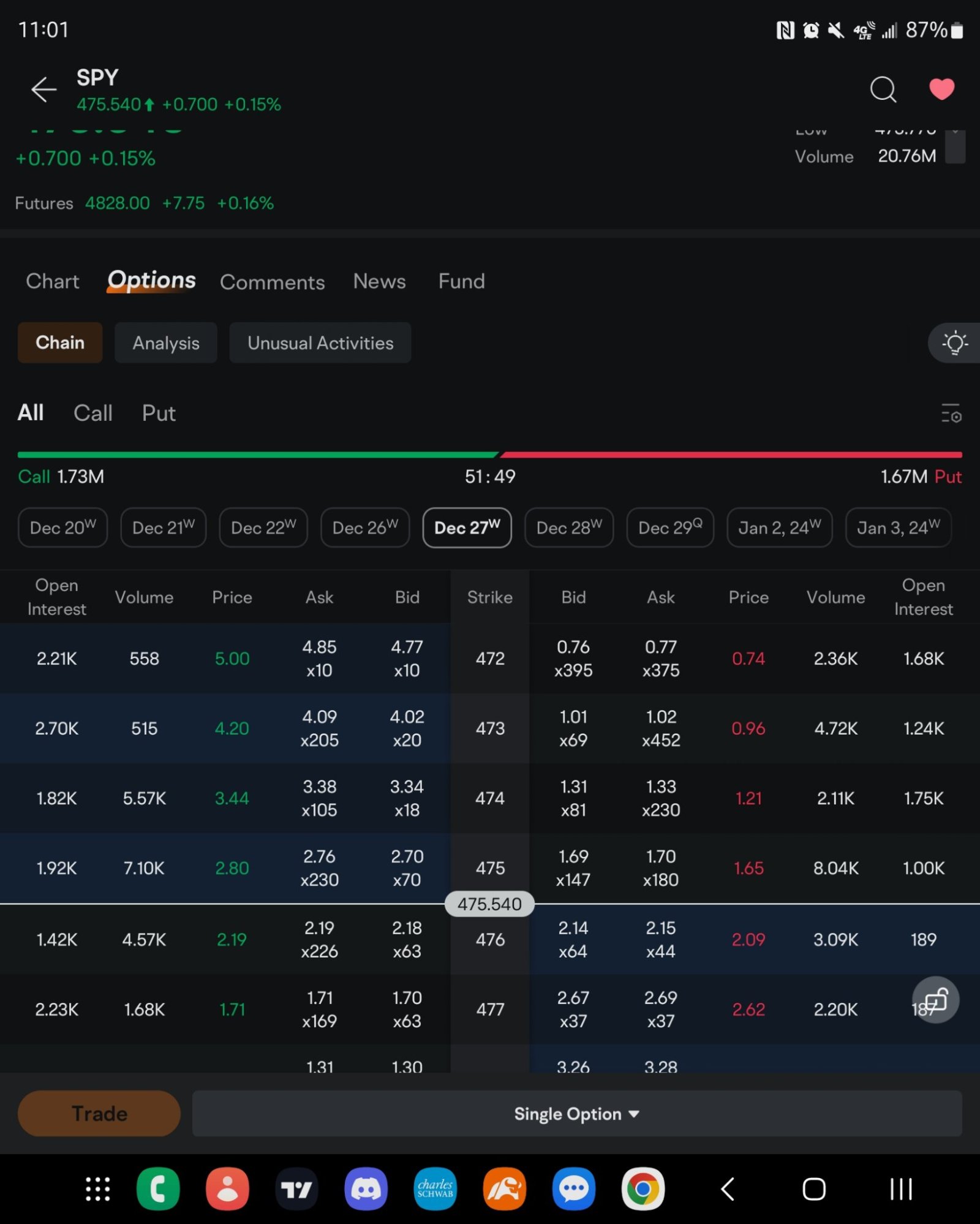
Task: Select Dec 21 weekly expiration
Action: click(164, 527)
